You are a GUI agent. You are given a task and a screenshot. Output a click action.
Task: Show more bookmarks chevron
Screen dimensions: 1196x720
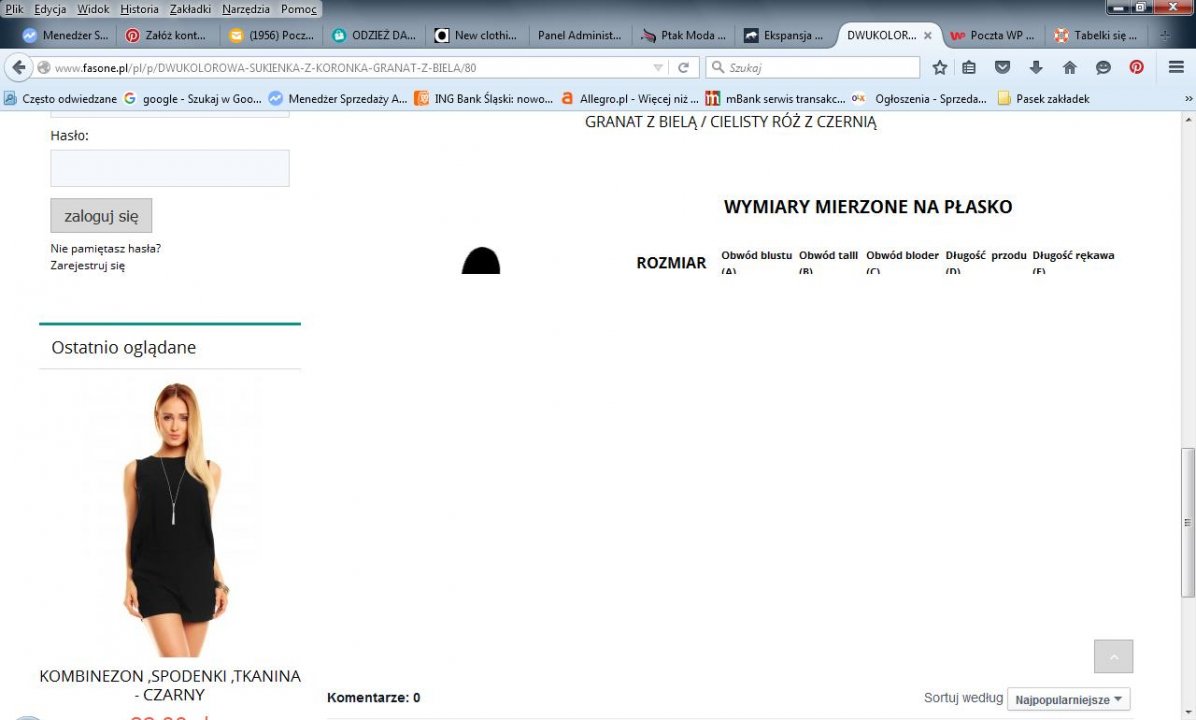[1188, 98]
